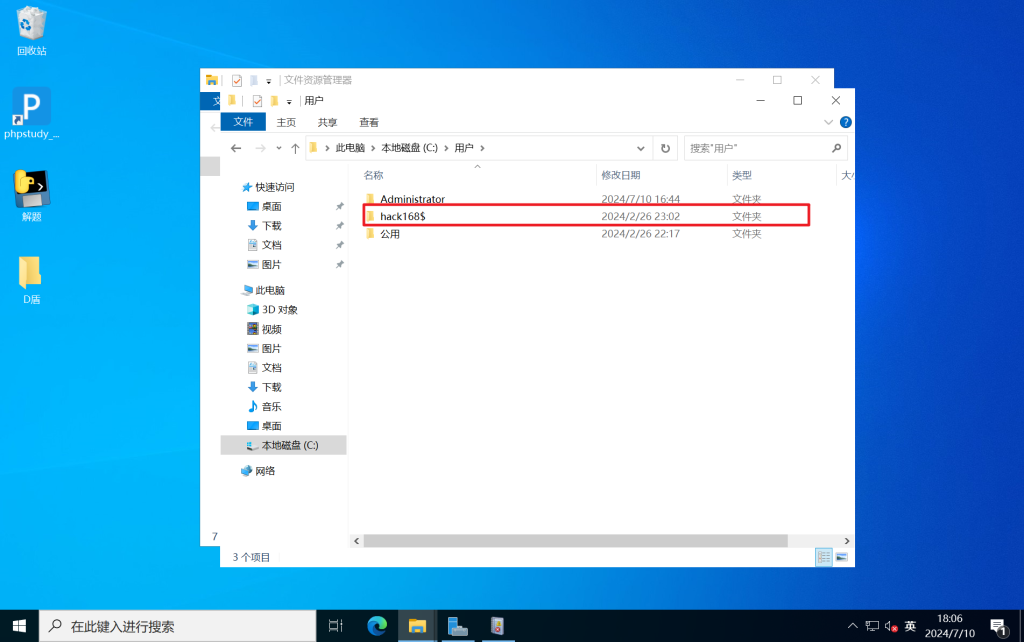Navigate back using the back arrow
The image size is (1024, 642).
coord(236,148)
